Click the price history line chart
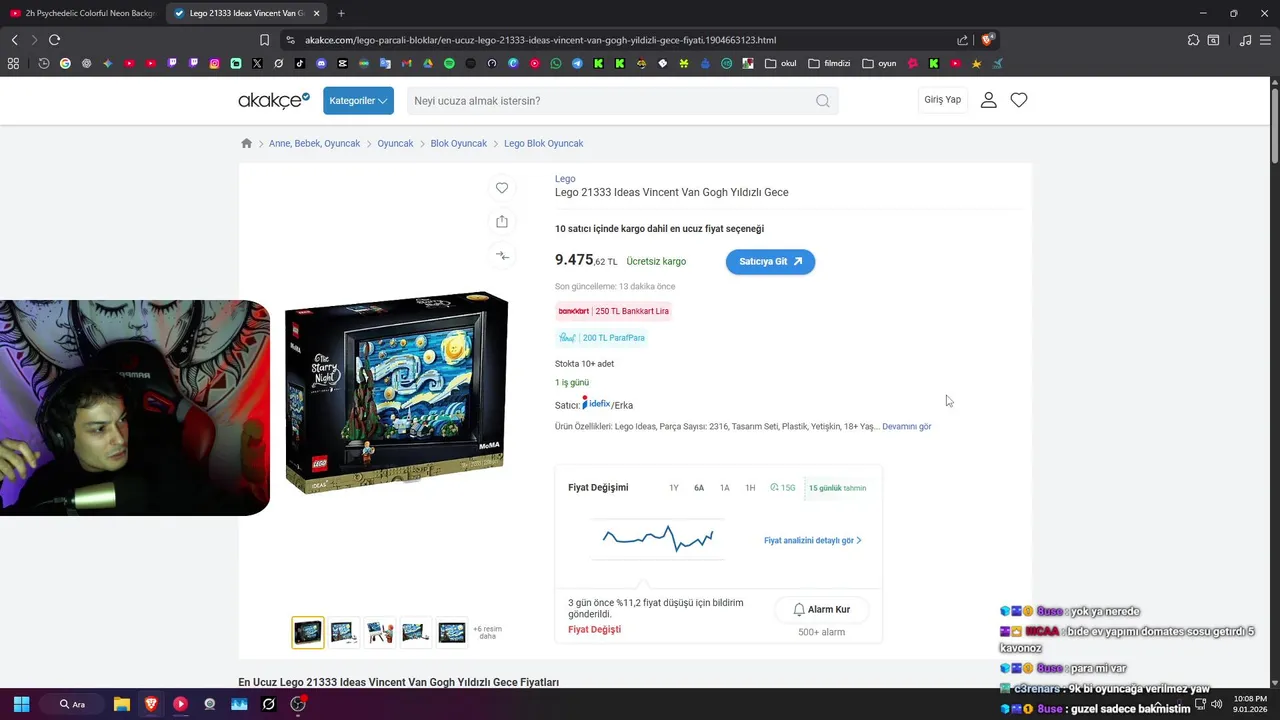 [657, 539]
